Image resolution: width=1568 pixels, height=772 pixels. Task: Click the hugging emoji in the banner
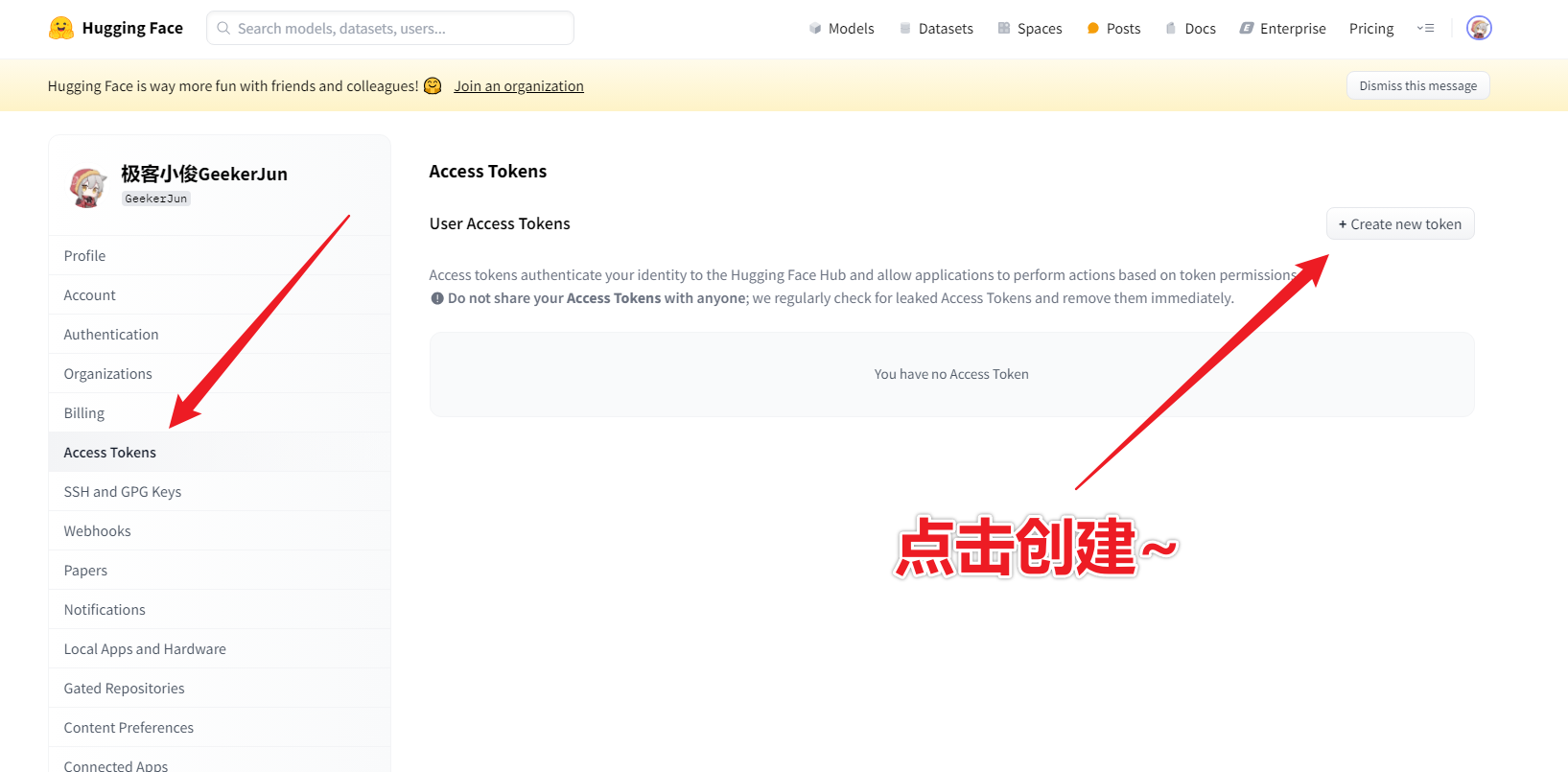433,85
